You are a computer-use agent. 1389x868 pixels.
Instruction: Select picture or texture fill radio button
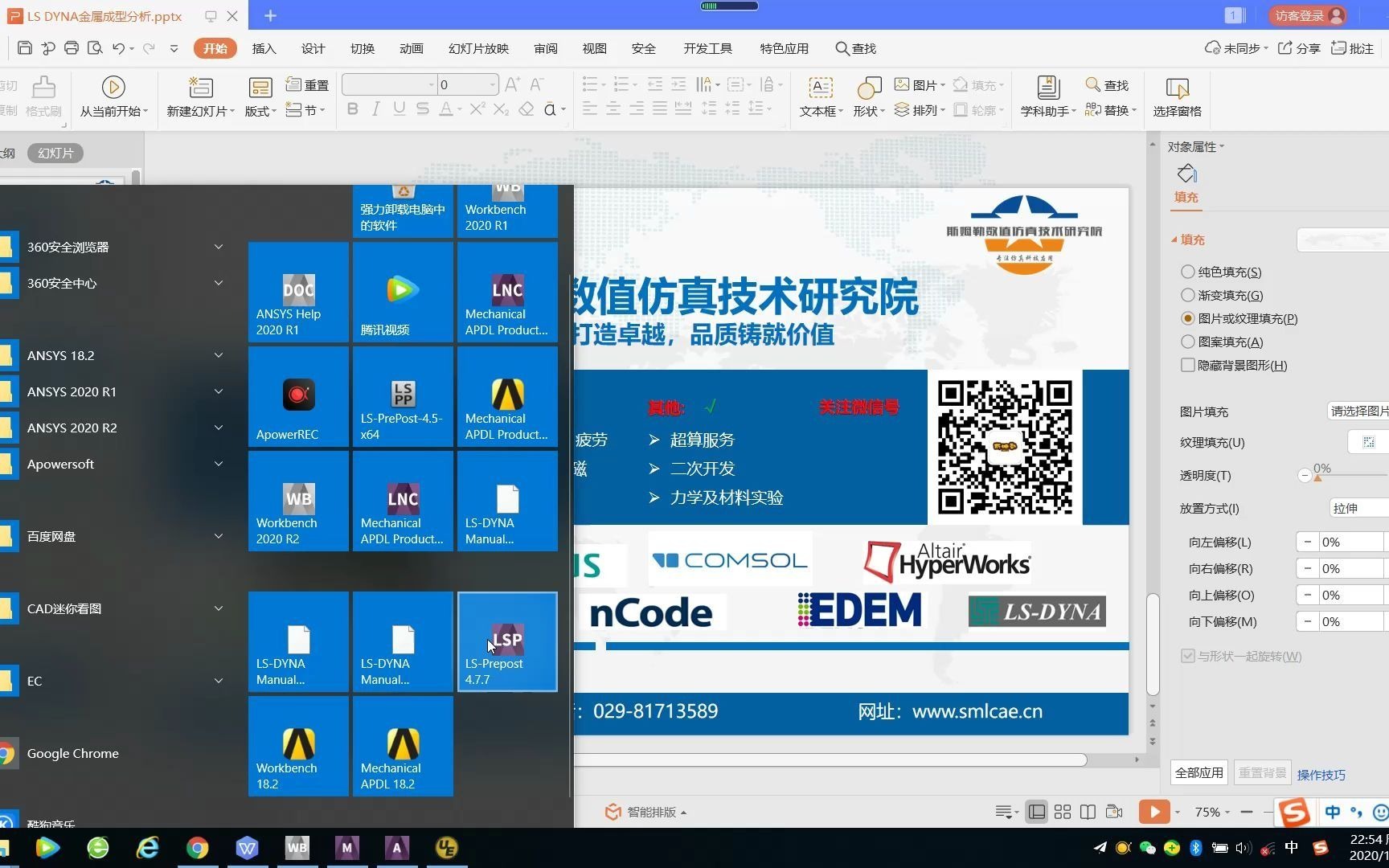[x=1187, y=318]
